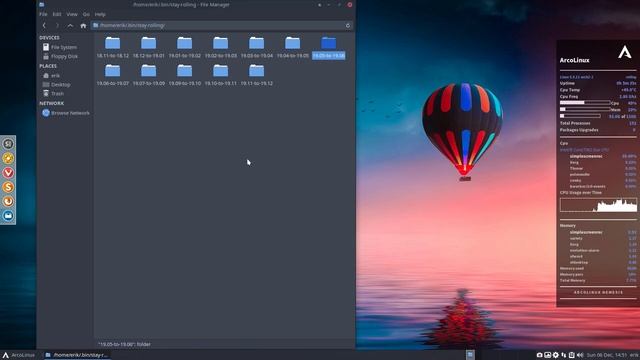This screenshot has height=360, width=640.
Task: Open the 19.07-to-19.09 folder
Action: [149, 75]
